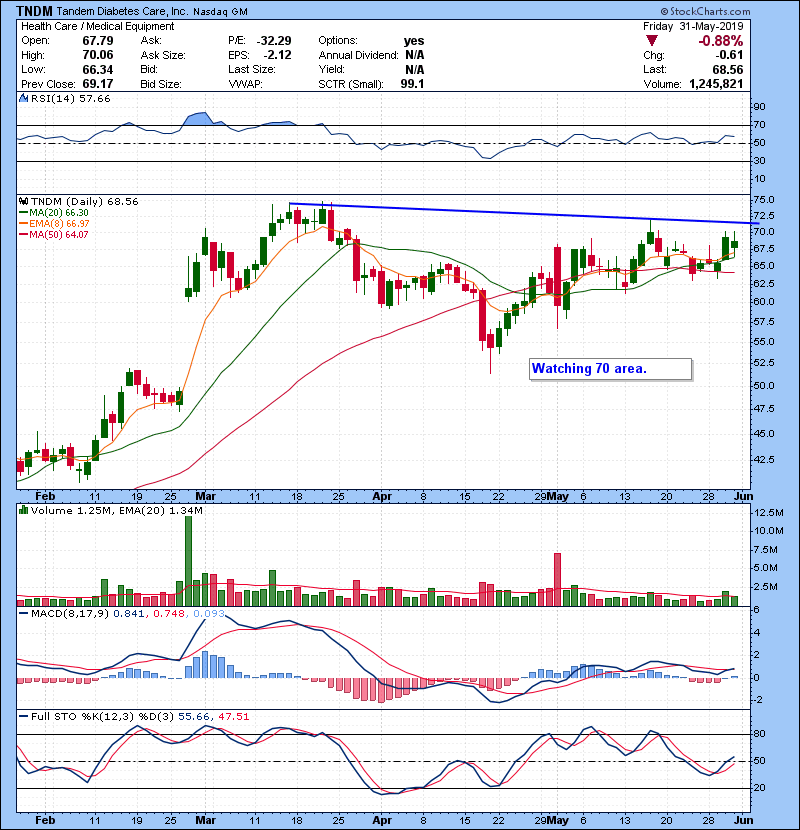Click the Options value 'yes'
Screen dimensions: 800x830
tap(414, 41)
